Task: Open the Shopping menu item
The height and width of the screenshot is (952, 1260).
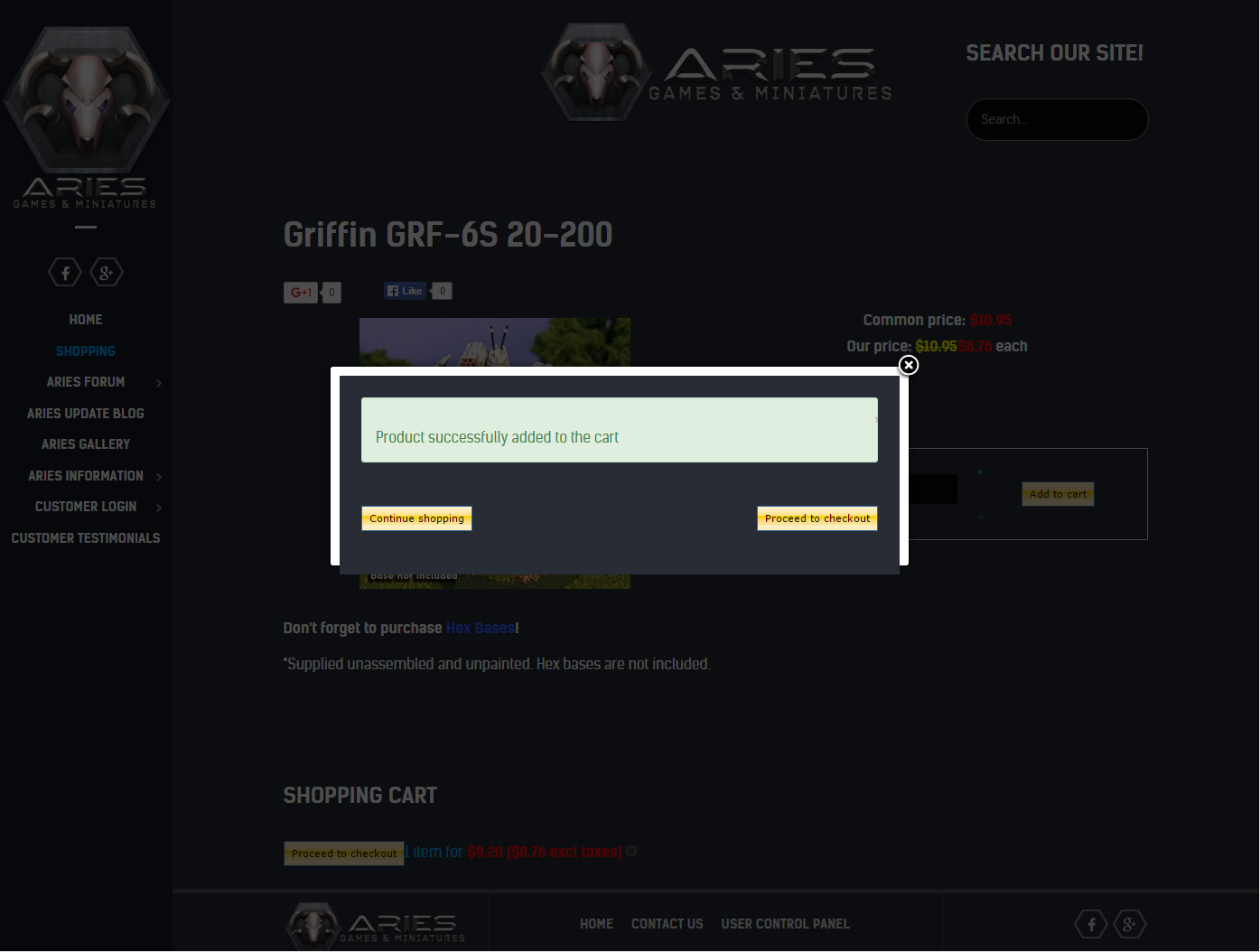Action: 86,351
